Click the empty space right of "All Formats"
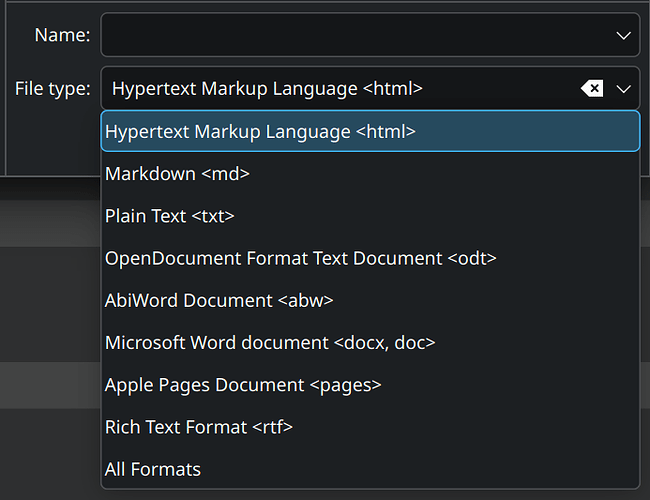This screenshot has height=500, width=650. (420, 469)
